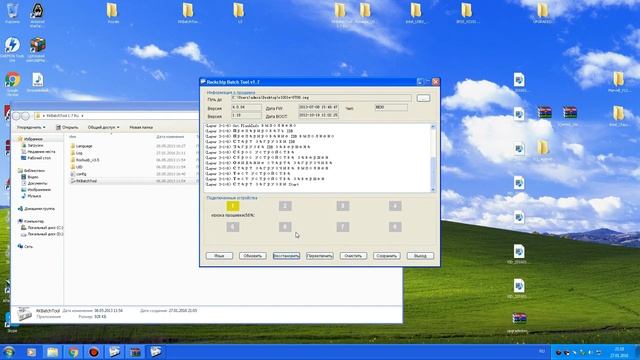Click Загрузки in the Explorer sidebar
The height and width of the screenshot is (360, 640).
tap(32, 145)
